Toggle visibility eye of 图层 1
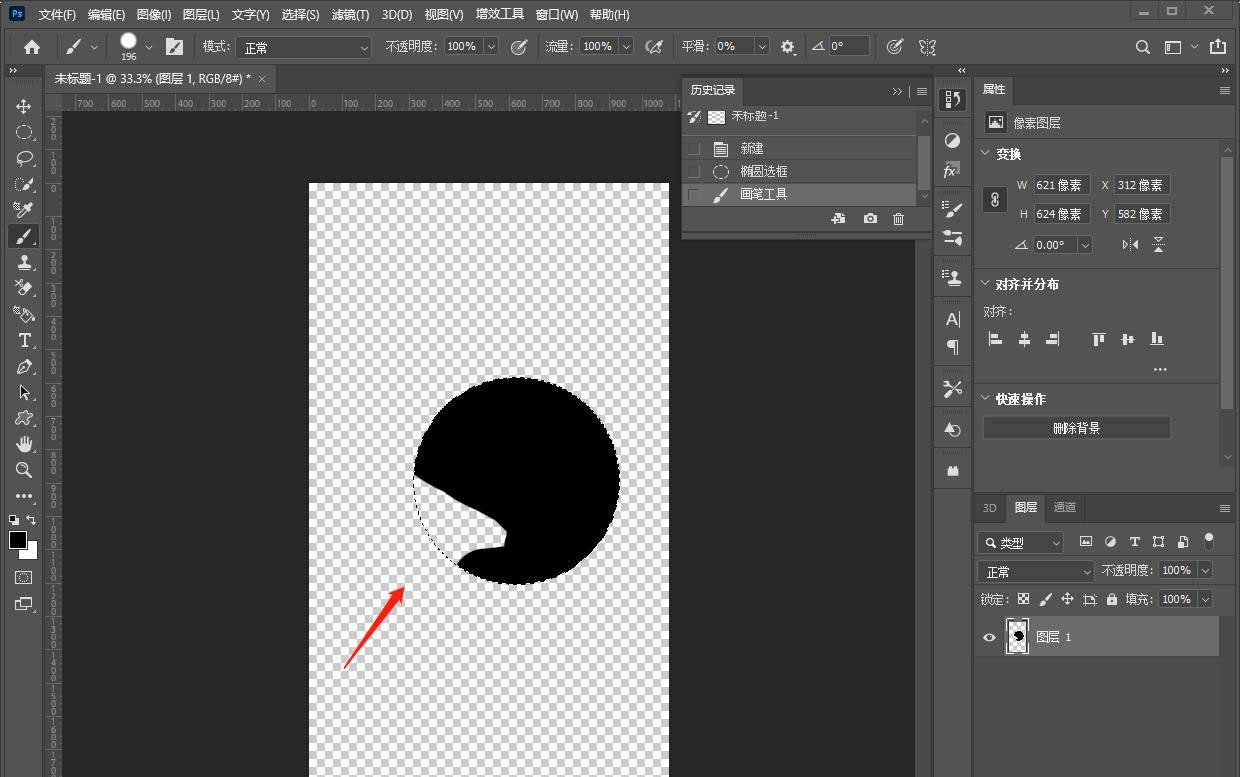 (990, 637)
